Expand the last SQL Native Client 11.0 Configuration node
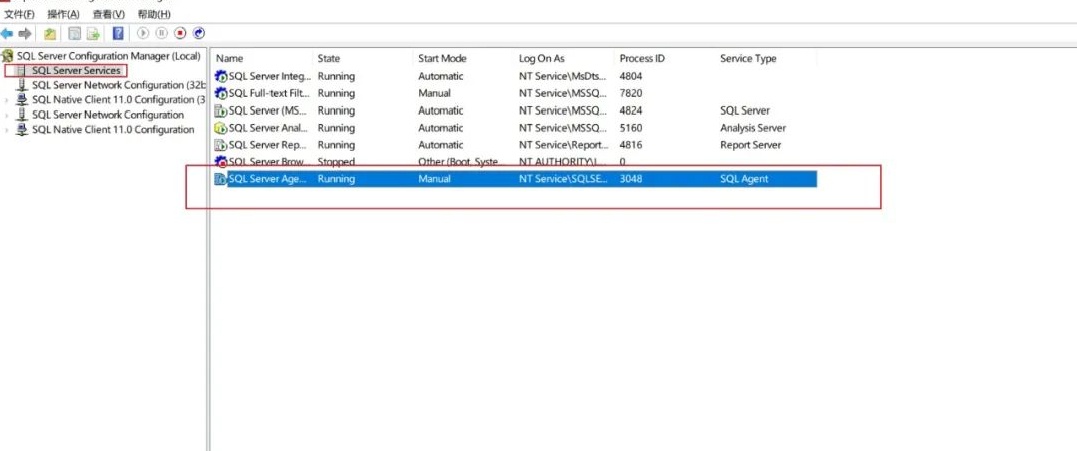 pos(7,130)
